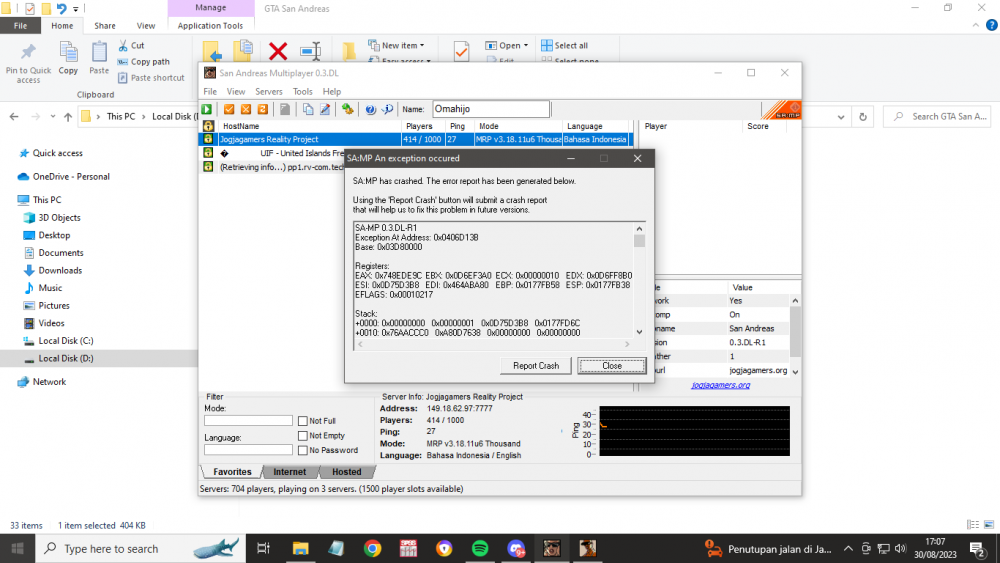The height and width of the screenshot is (563, 1000).
Task: Click the Report Crash button
Action: point(536,366)
